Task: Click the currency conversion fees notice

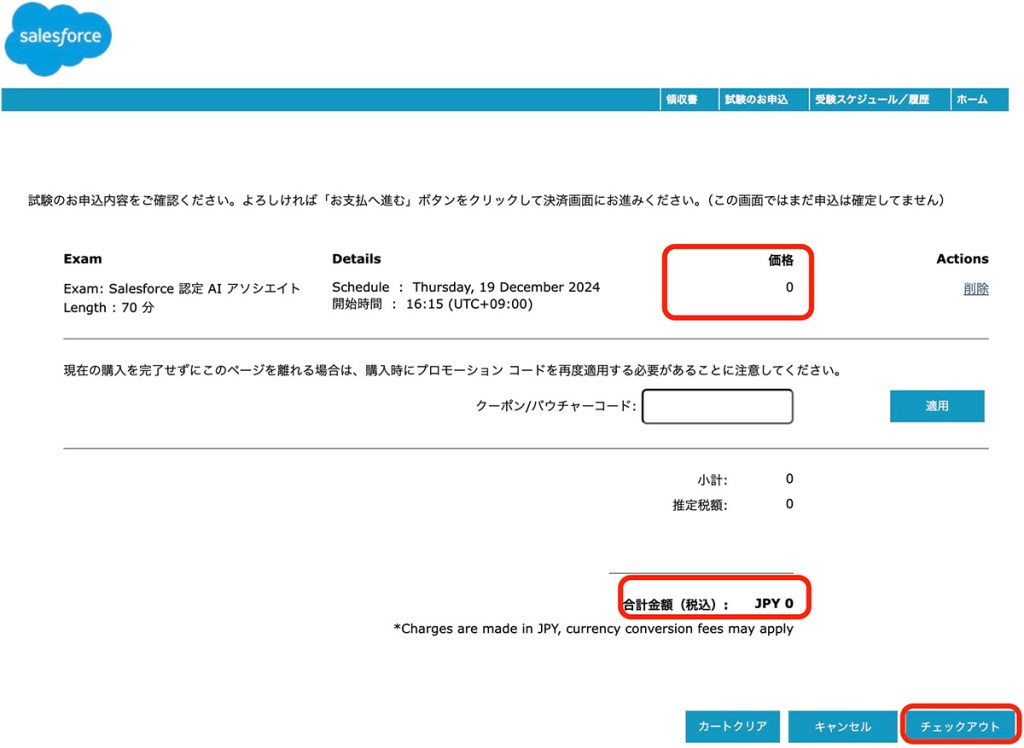Action: coord(594,630)
